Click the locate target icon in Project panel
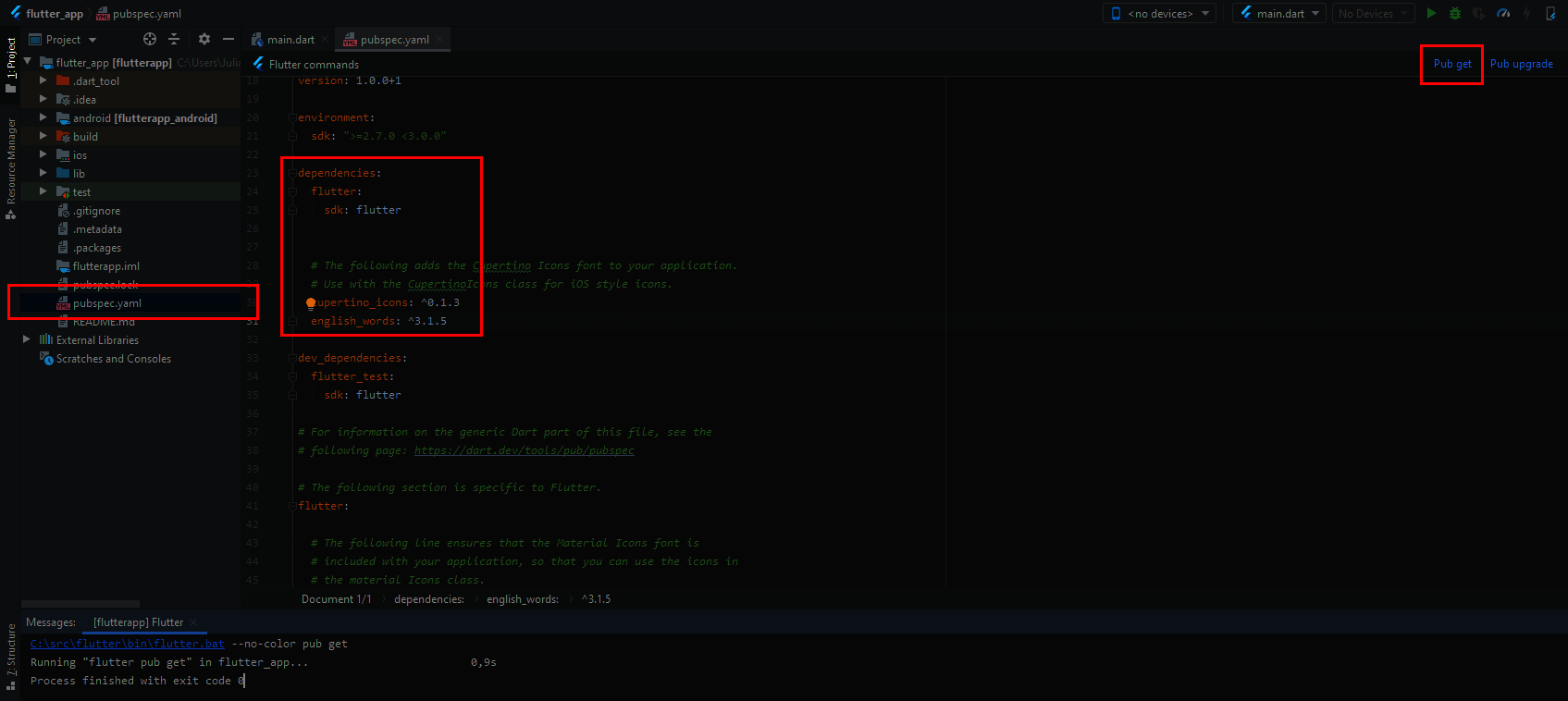Screen dimensions: 1568x701 (x=150, y=39)
